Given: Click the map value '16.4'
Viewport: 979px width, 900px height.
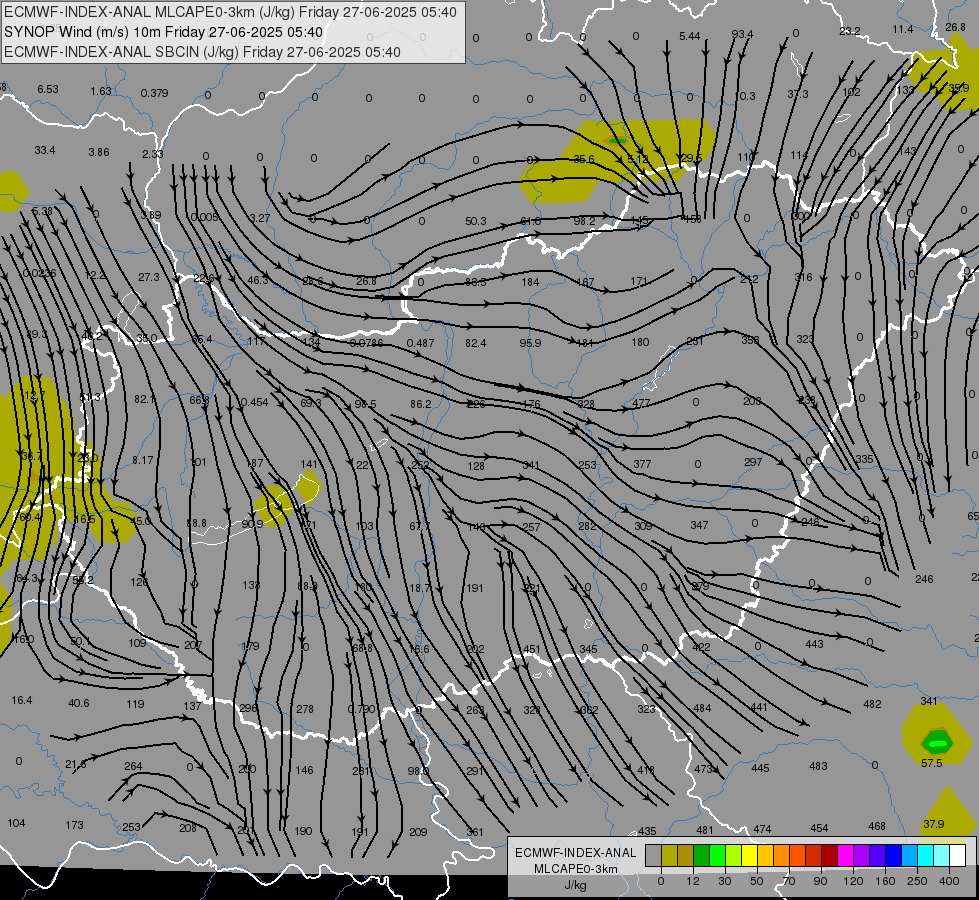Looking at the screenshot, I should click(x=21, y=700).
